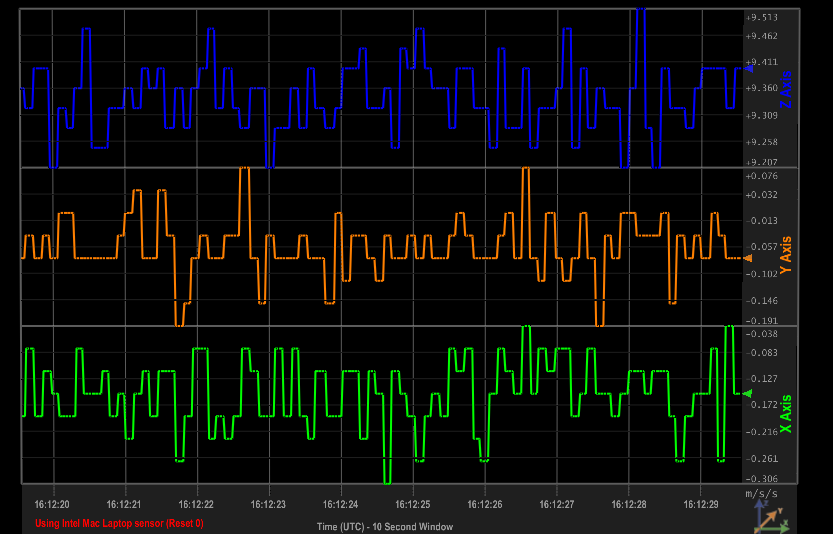This screenshot has height=534, width=833.
Task: Click the 16:12:26 time label
Action: coord(484,504)
